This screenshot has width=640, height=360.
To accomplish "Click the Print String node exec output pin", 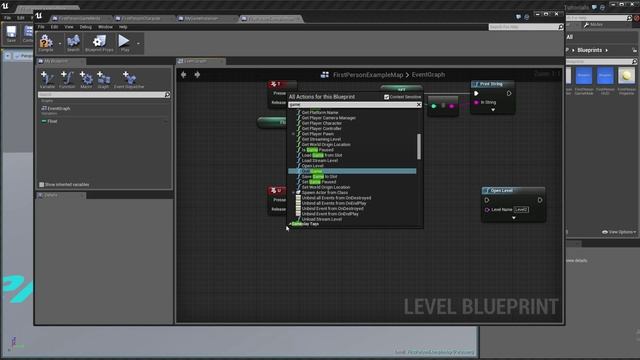I will [509, 93].
